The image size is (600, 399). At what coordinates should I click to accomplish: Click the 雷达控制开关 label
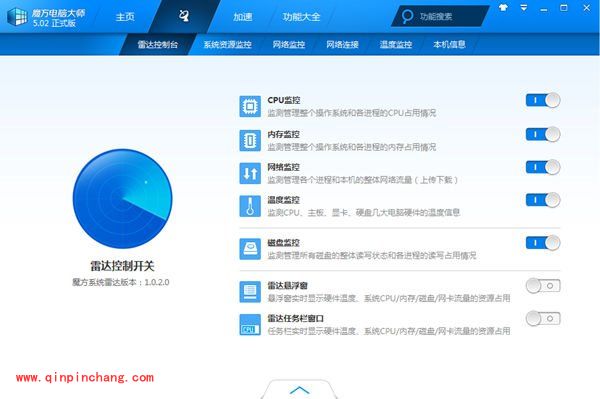122,266
